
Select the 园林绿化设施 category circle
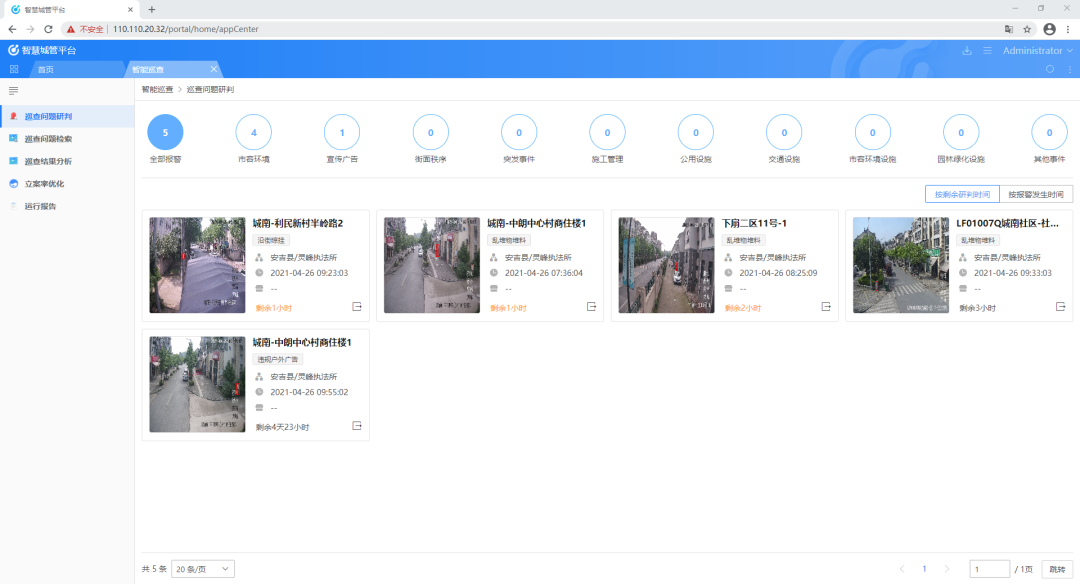(961, 132)
